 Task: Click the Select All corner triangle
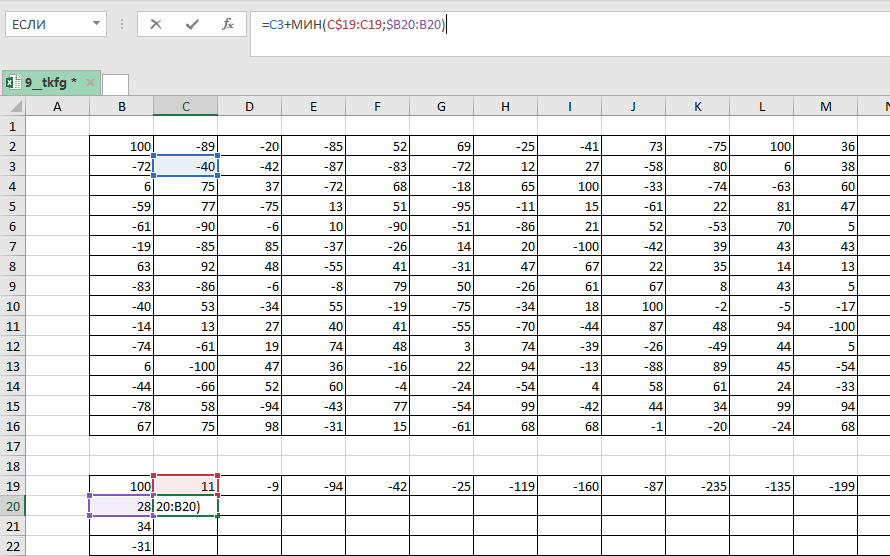coord(12,107)
